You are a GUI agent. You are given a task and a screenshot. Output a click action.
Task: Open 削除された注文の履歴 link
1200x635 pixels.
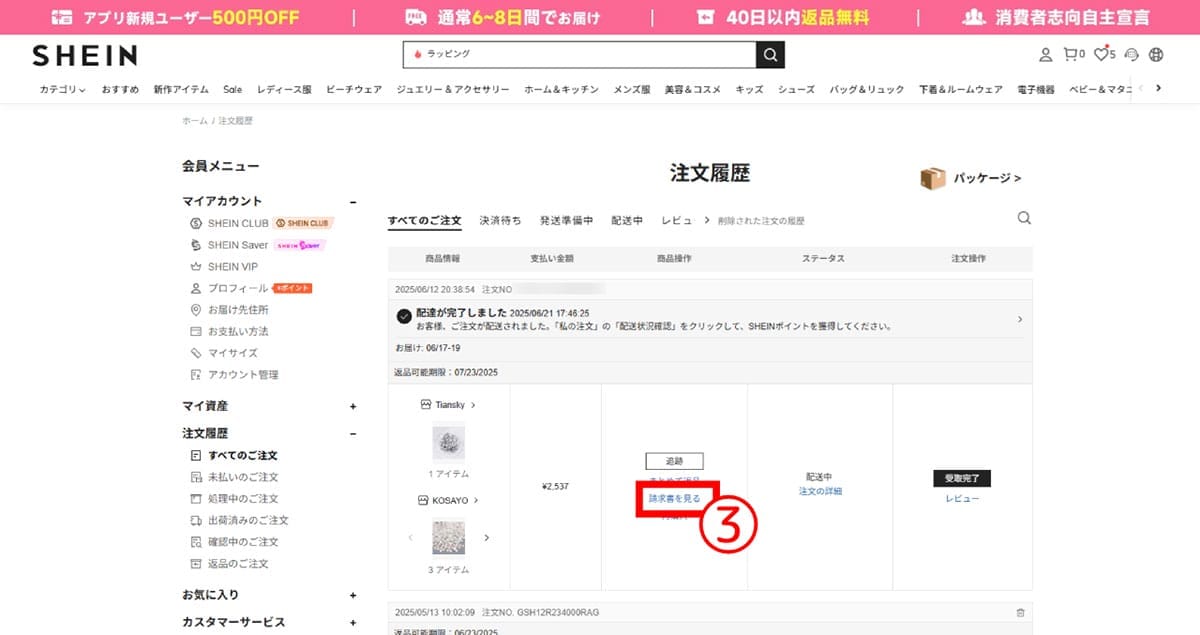pos(761,221)
